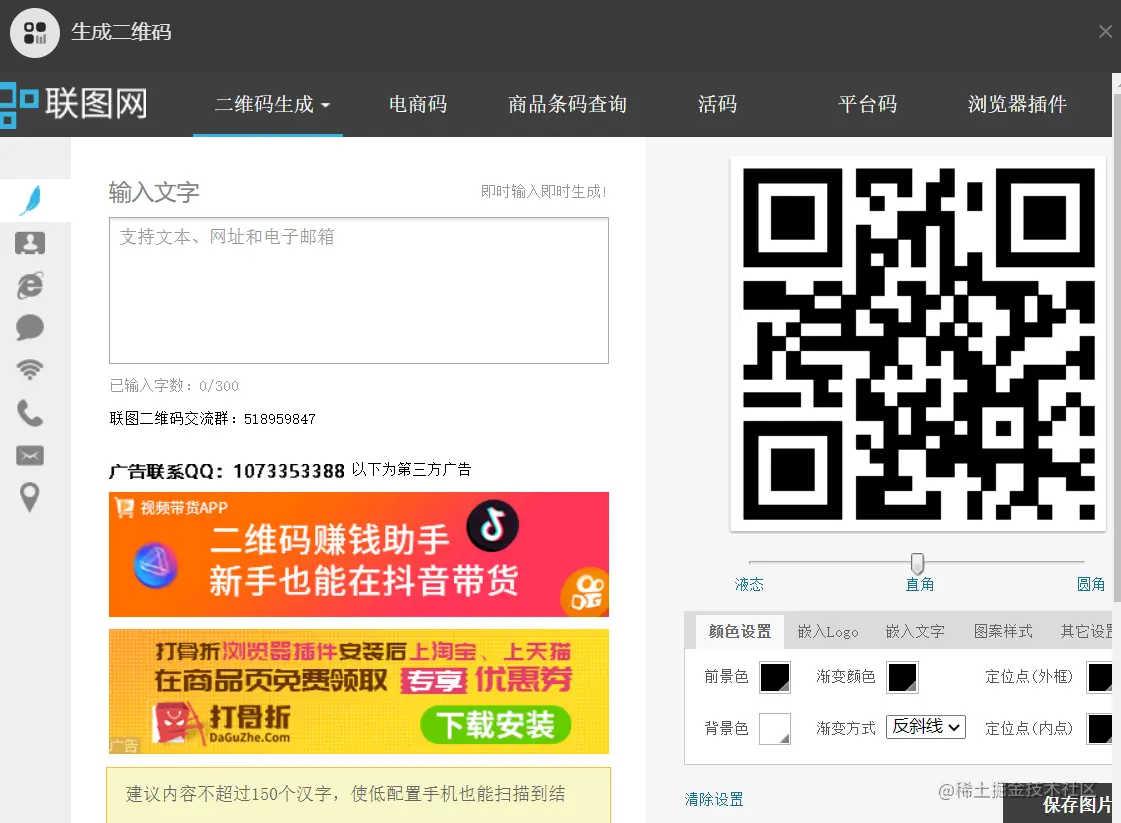Click the 输入文字 text area
This screenshot has width=1121, height=823.
359,290
